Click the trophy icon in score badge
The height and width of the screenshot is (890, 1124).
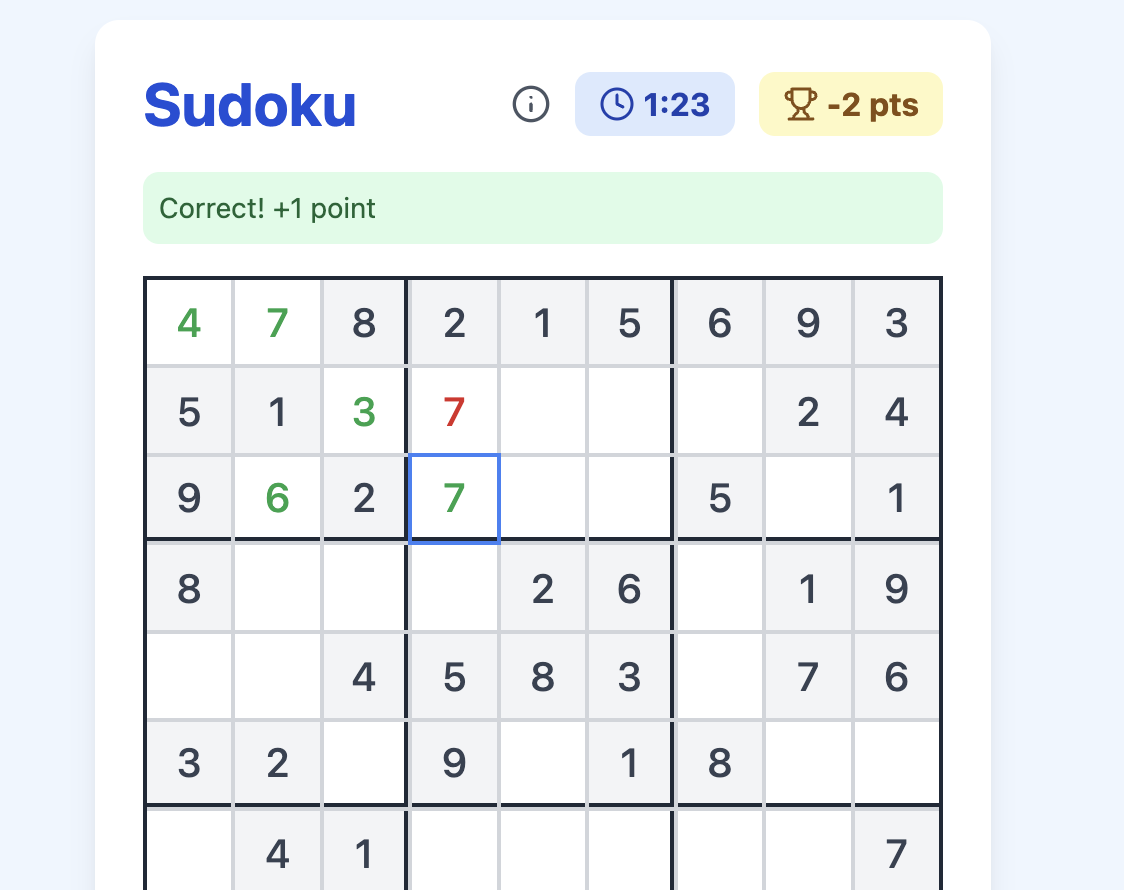tap(800, 104)
